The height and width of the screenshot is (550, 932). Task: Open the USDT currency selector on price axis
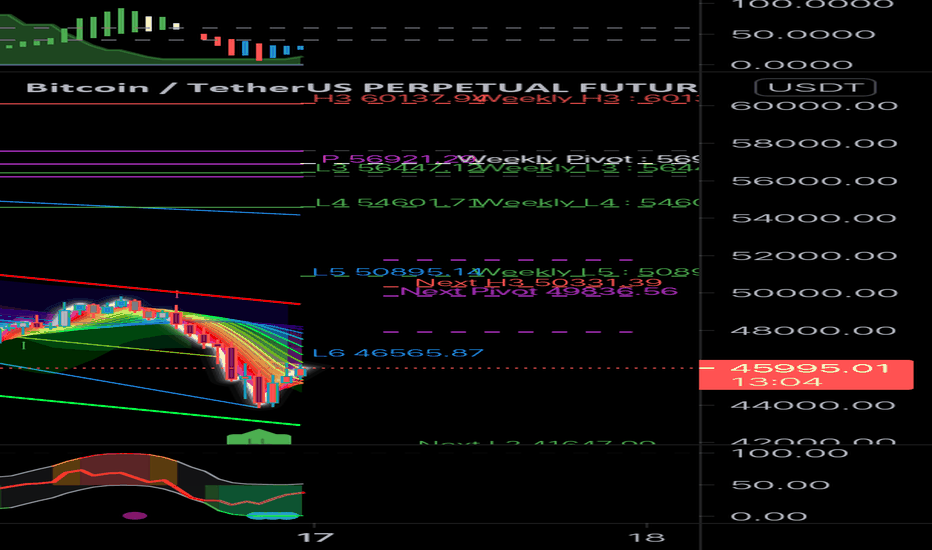[815, 87]
